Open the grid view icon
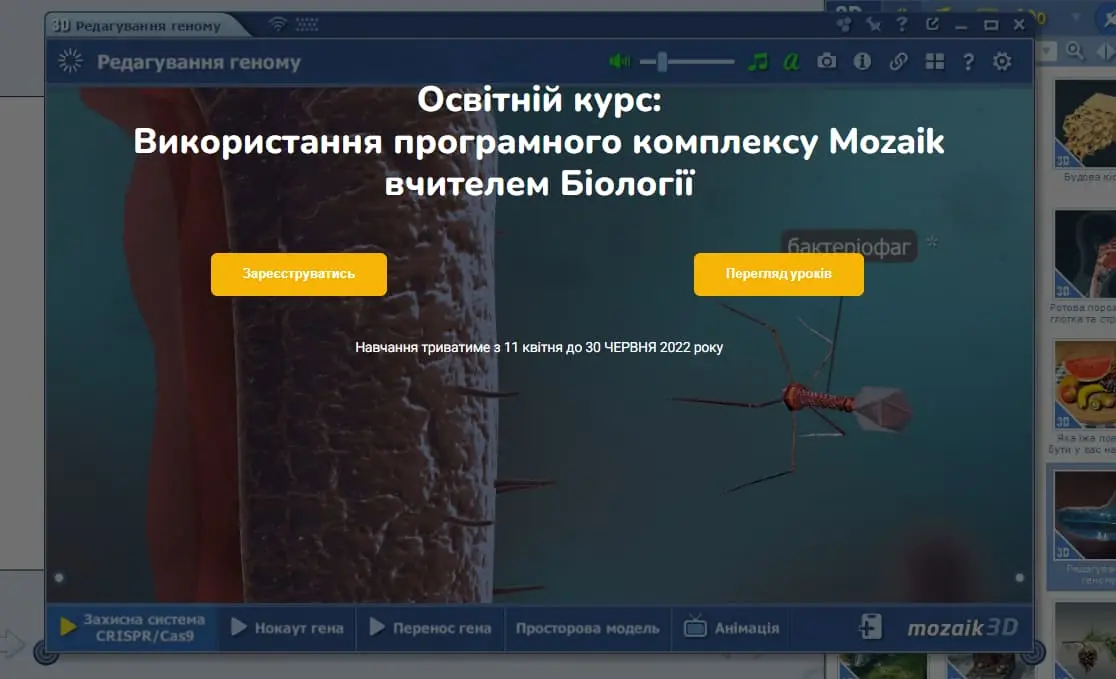The width and height of the screenshot is (1116, 679). point(935,62)
